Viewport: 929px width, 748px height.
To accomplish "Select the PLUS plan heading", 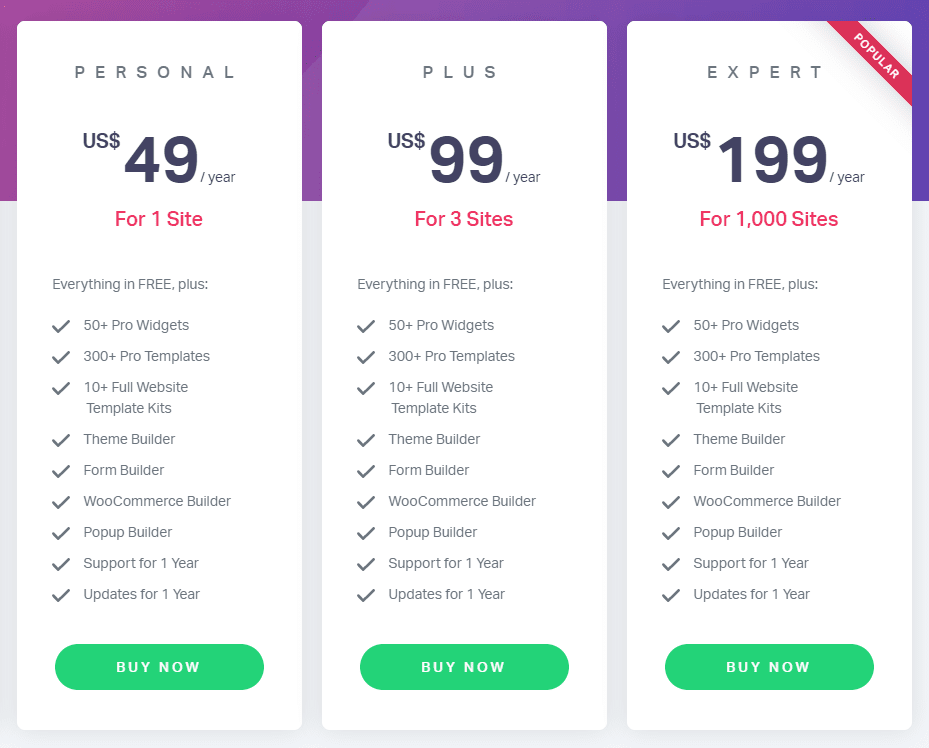I will [463, 72].
